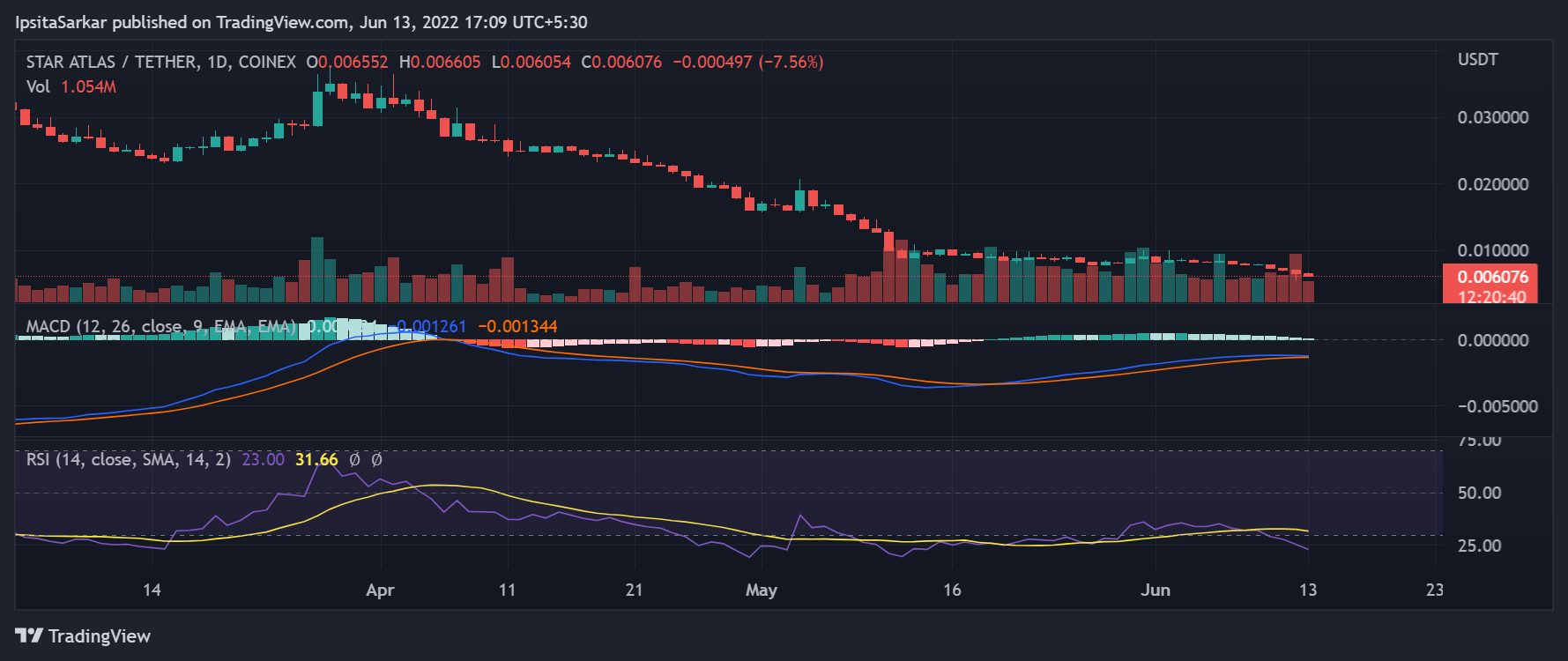Image resolution: width=1568 pixels, height=661 pixels.
Task: Click the 14 date on time axis
Action: click(152, 590)
